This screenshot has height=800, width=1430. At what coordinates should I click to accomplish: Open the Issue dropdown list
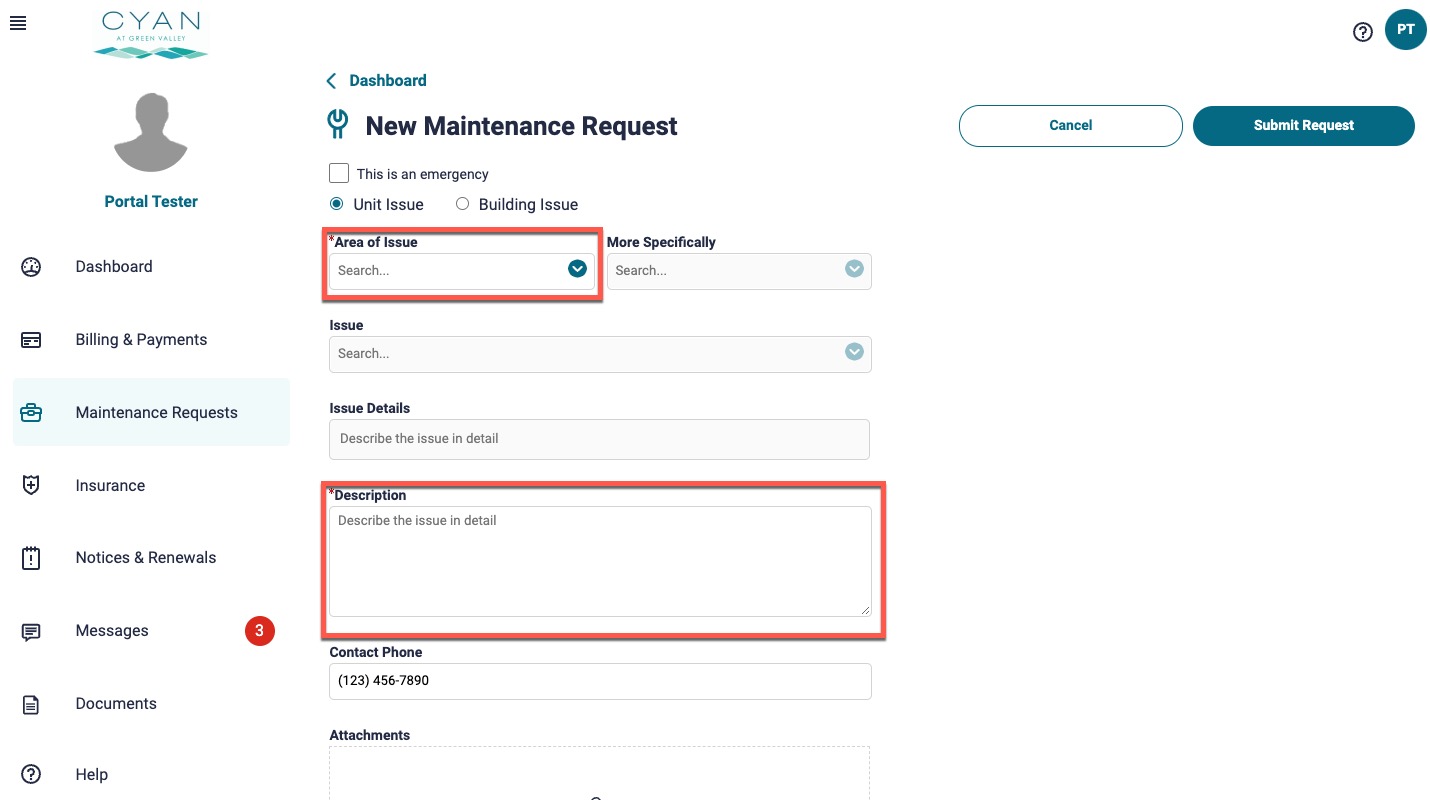[853, 352]
